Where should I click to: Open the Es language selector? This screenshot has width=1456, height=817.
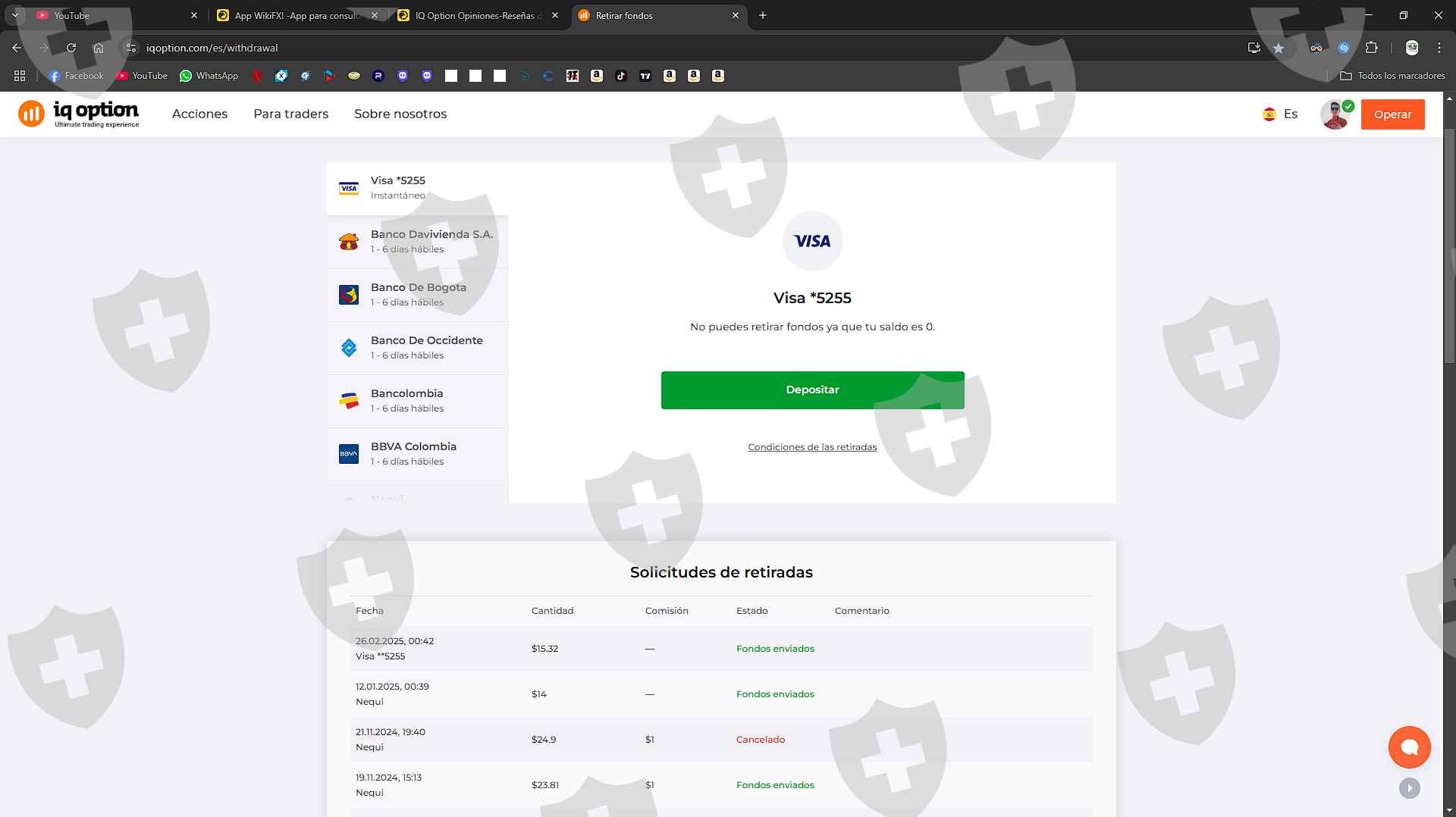click(x=1281, y=114)
